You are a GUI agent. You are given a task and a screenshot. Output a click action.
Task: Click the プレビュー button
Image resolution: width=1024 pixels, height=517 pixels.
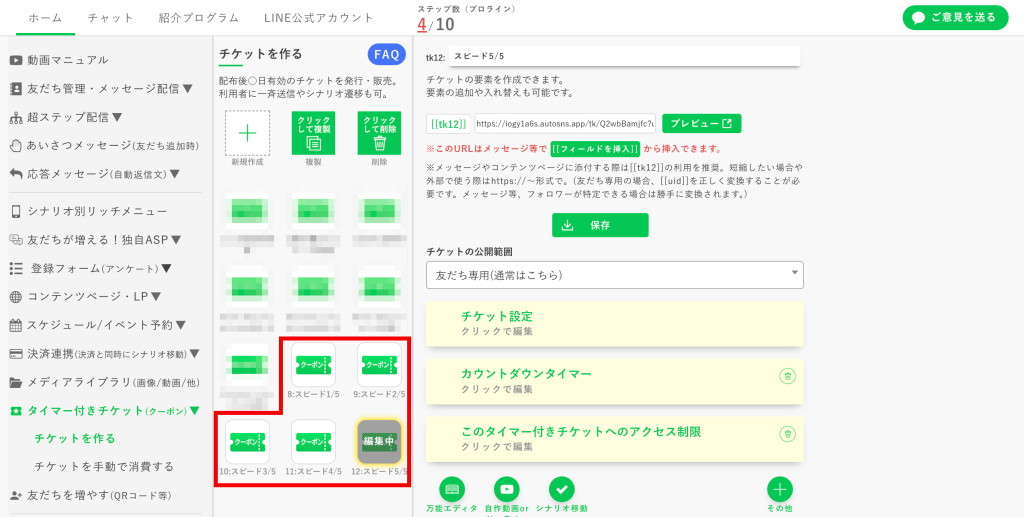click(701, 123)
